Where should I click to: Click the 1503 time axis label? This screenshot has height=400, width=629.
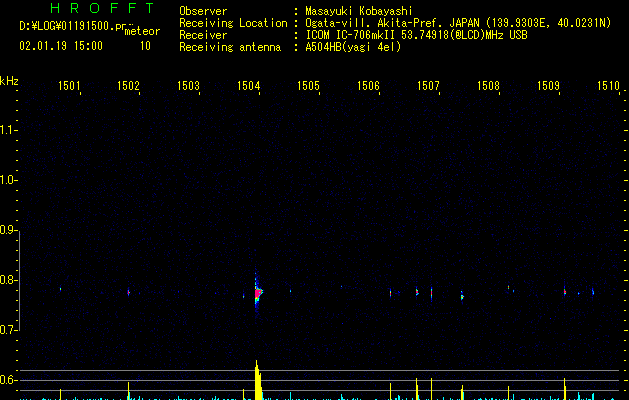pos(189,85)
